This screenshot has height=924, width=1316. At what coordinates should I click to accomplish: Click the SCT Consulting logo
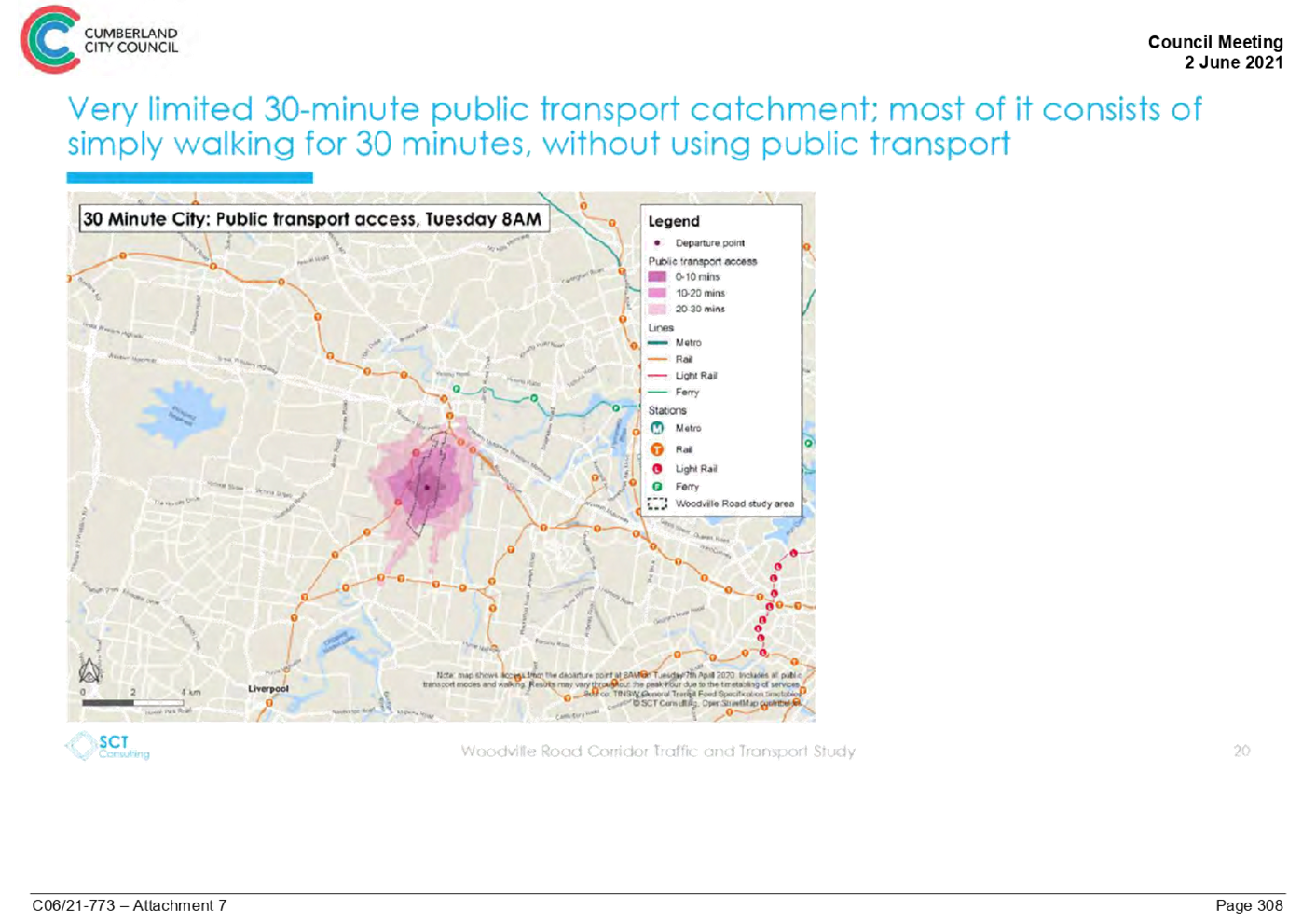pos(107,747)
